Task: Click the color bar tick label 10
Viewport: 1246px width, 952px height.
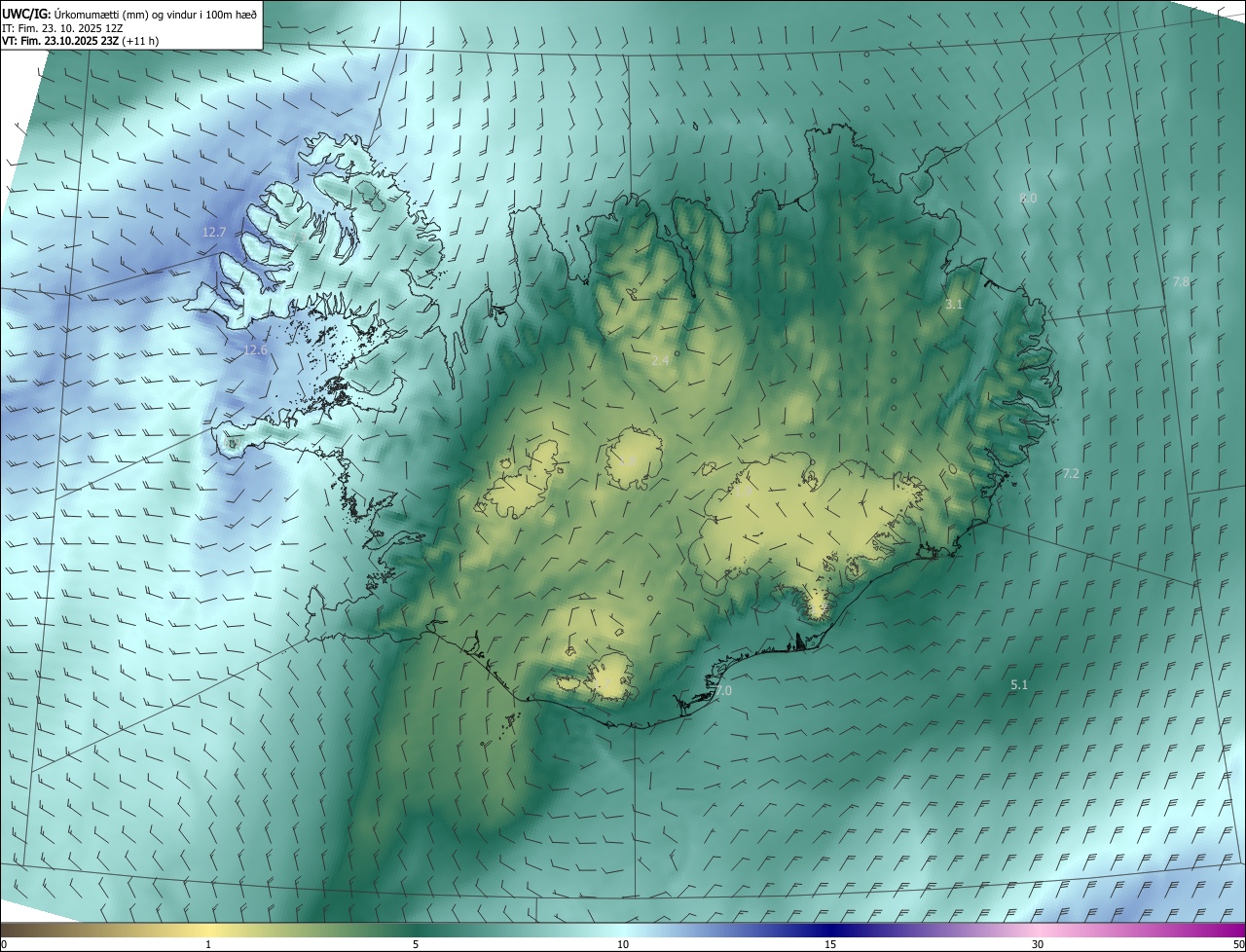Action: click(x=623, y=944)
